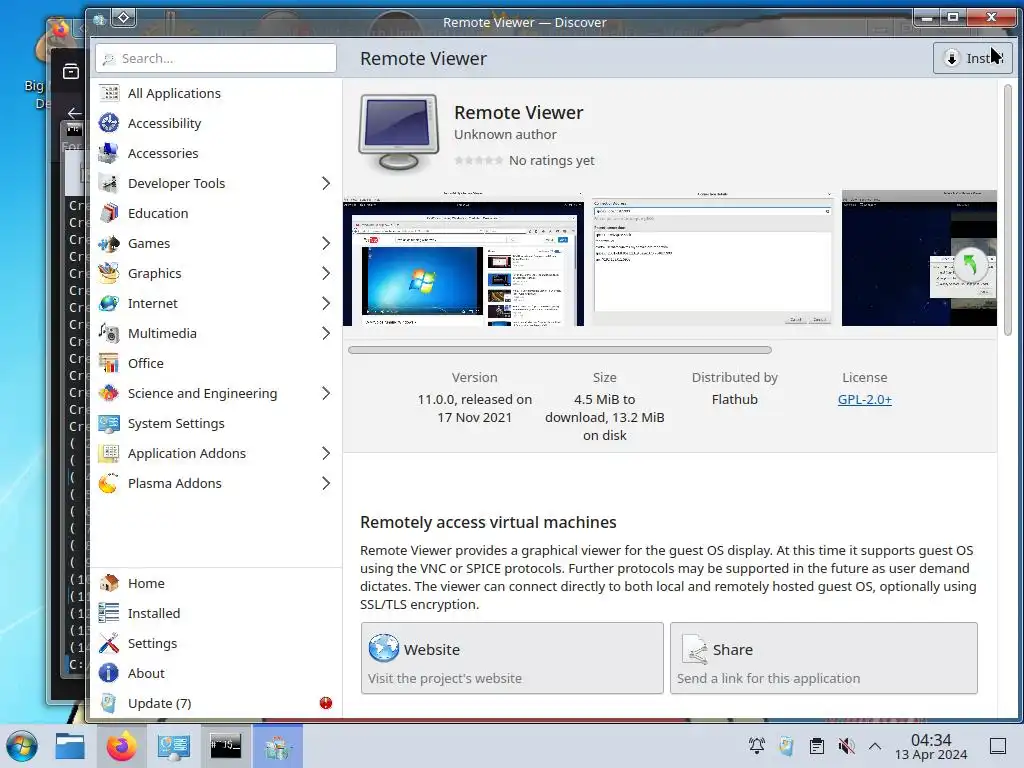Open About menu entry label
The width and height of the screenshot is (1024, 768).
coord(146,673)
